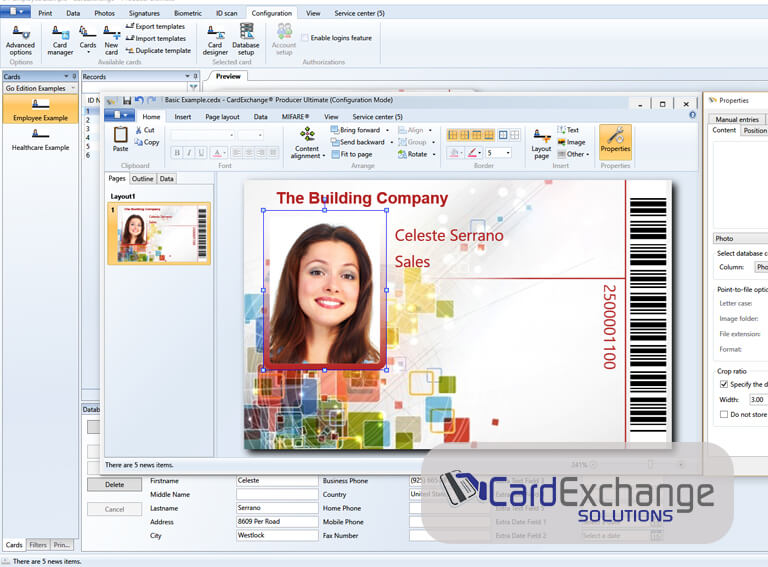Click Fit to page
Viewport: 768px width, 567px height.
click(x=351, y=154)
